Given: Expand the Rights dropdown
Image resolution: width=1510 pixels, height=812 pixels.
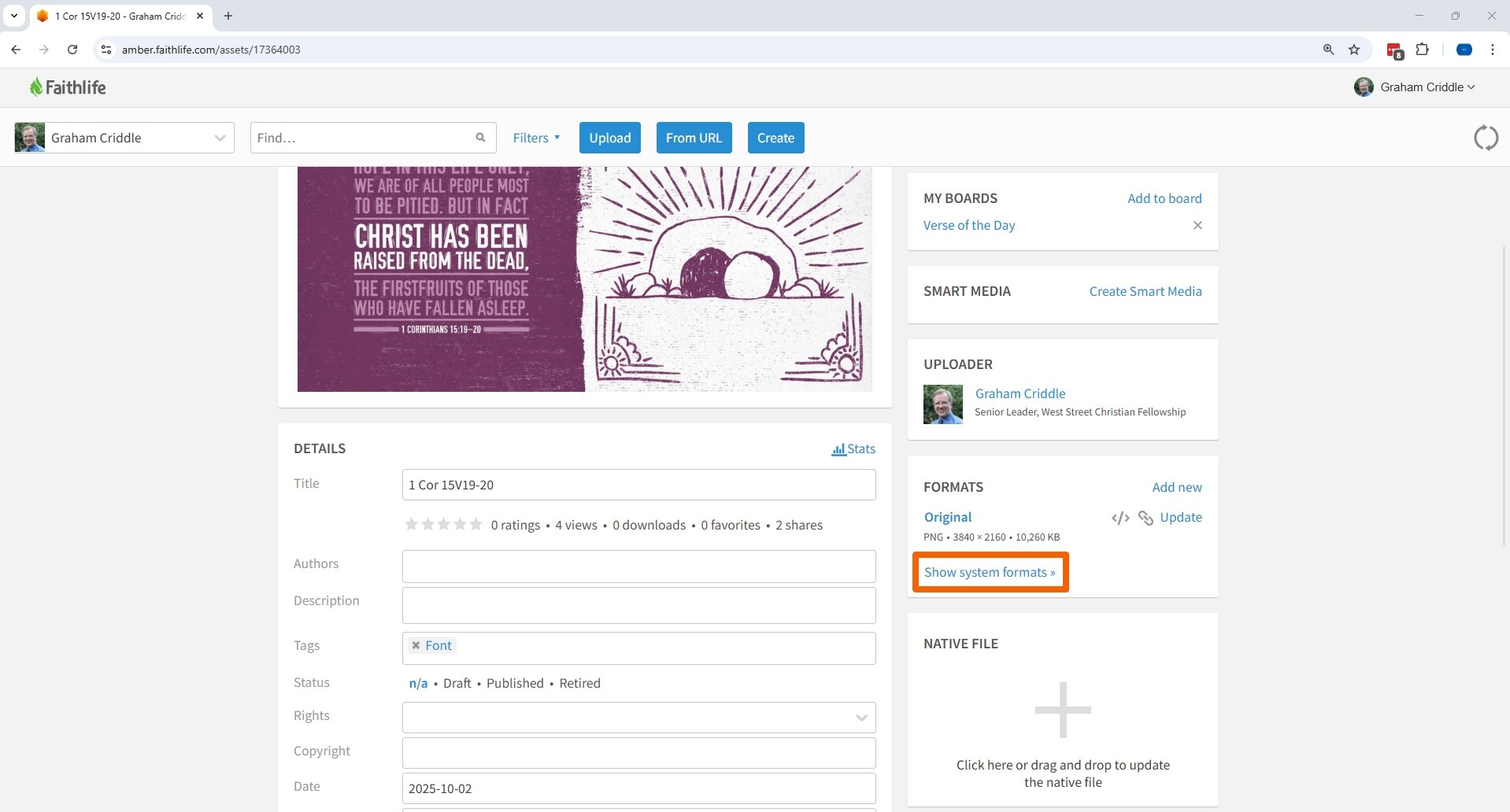Looking at the screenshot, I should [x=638, y=718].
